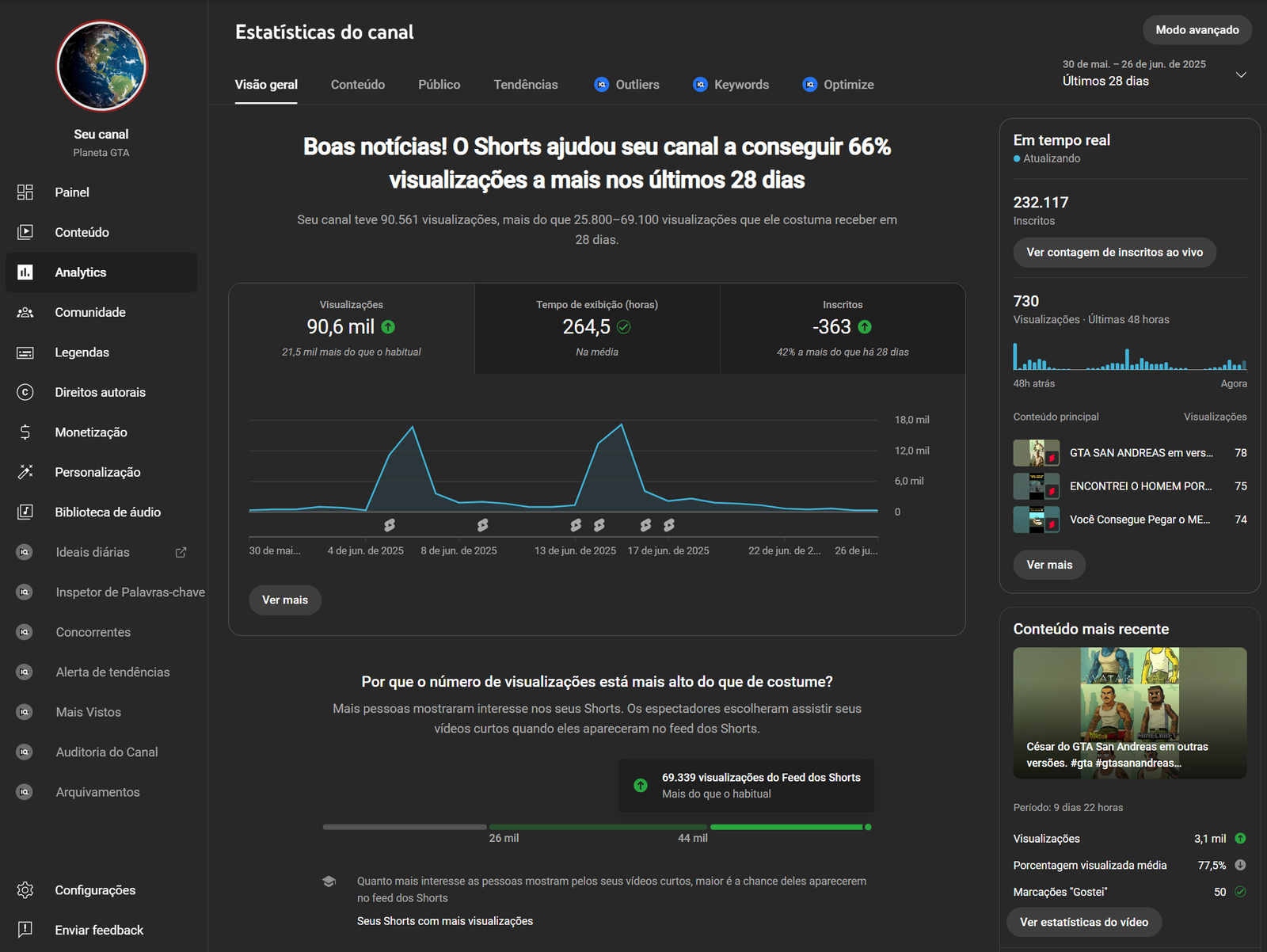
Task: Click the Modo avançado button
Action: point(1197,30)
